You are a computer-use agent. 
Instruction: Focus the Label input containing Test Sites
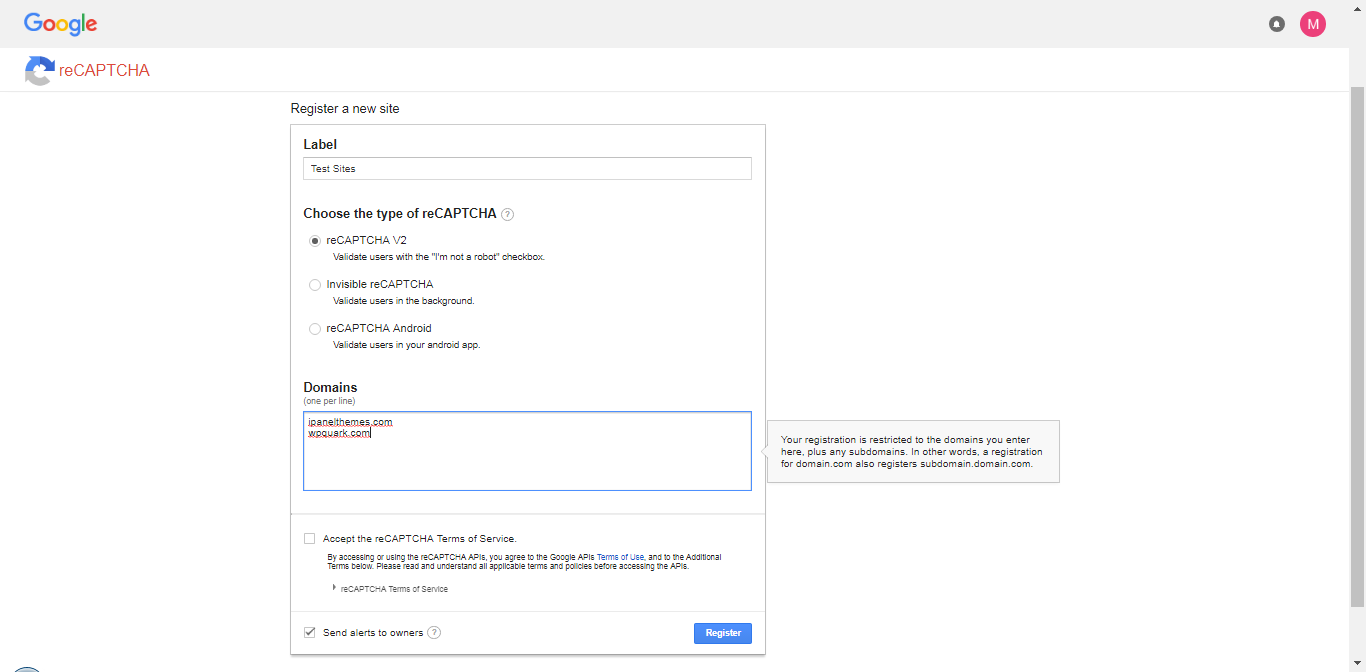coord(527,169)
